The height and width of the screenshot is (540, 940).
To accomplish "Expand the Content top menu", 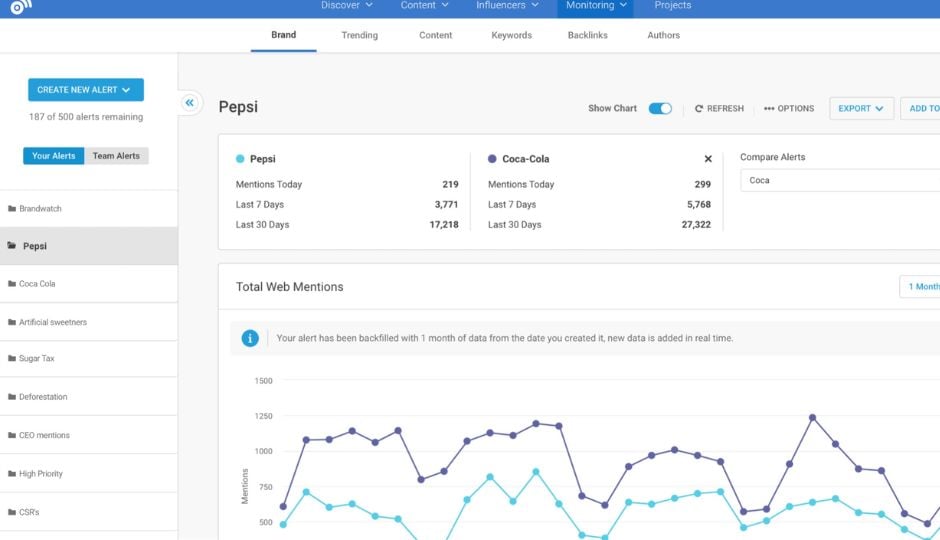I will [x=424, y=5].
